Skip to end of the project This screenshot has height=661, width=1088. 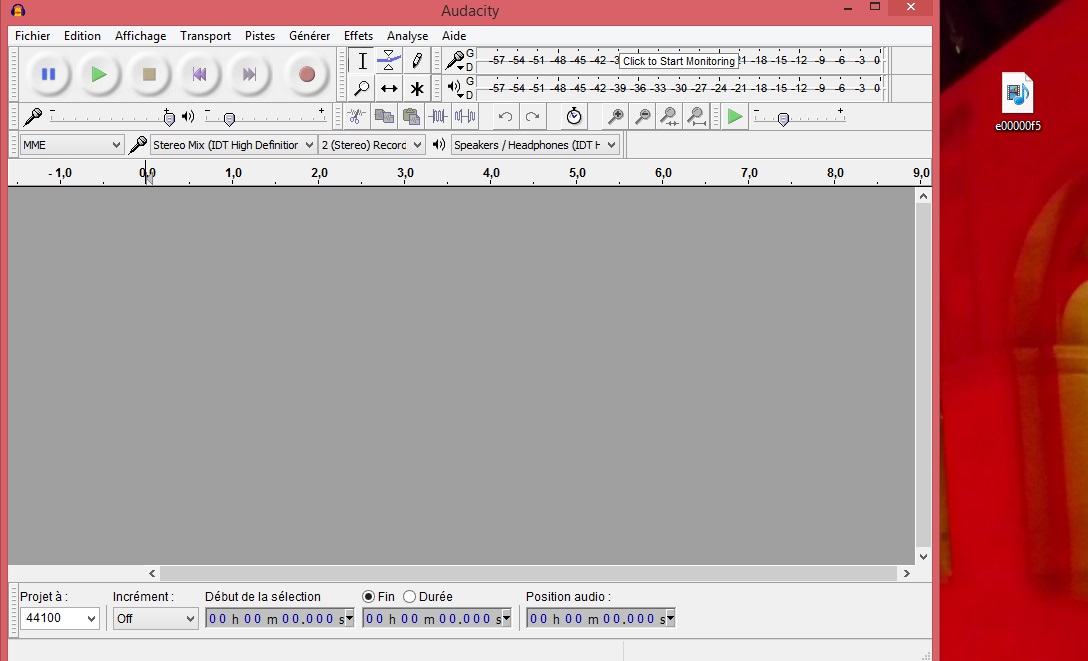(249, 74)
